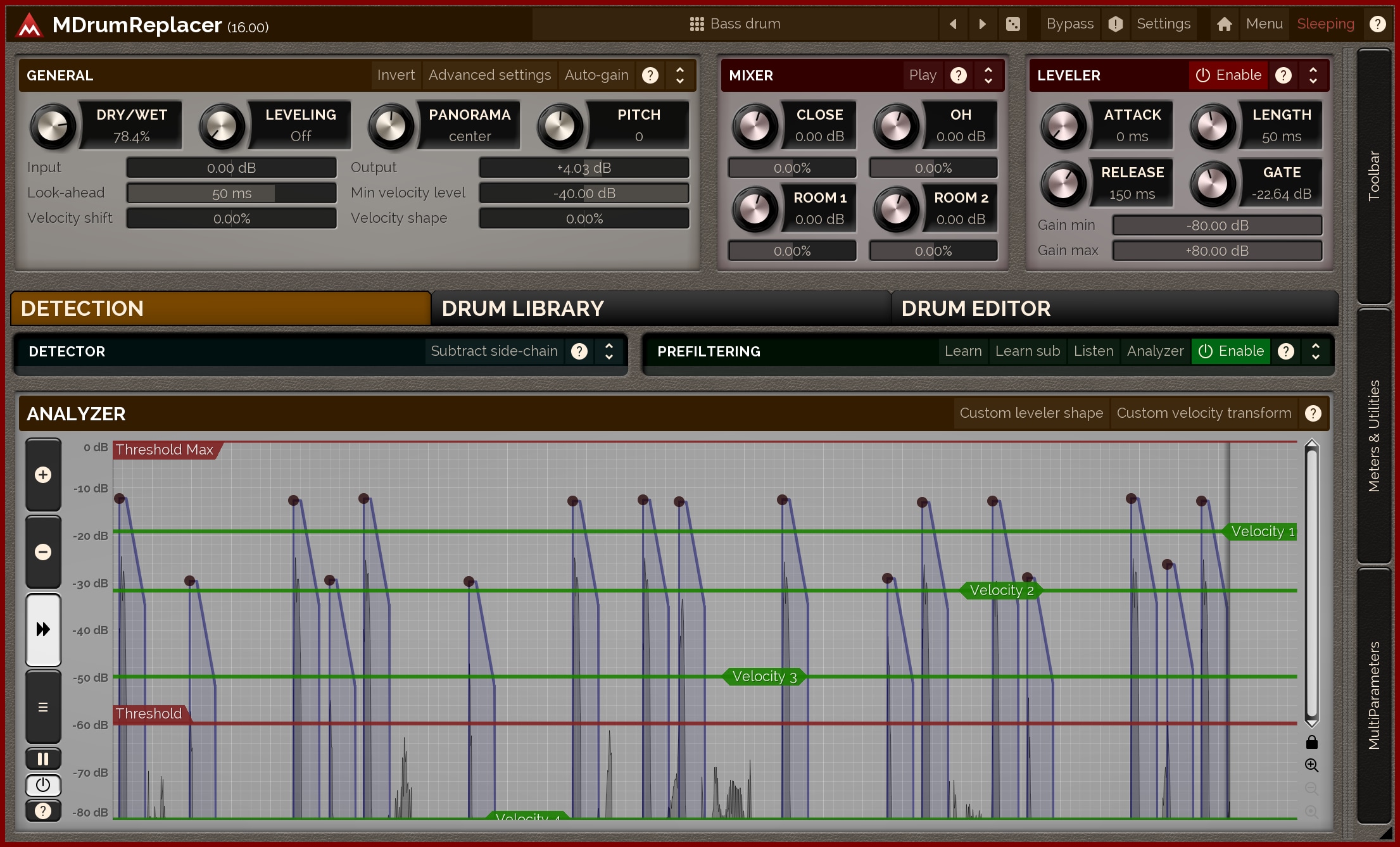Click Custom leveler shape
The width and height of the screenshot is (1400, 847).
click(1031, 413)
